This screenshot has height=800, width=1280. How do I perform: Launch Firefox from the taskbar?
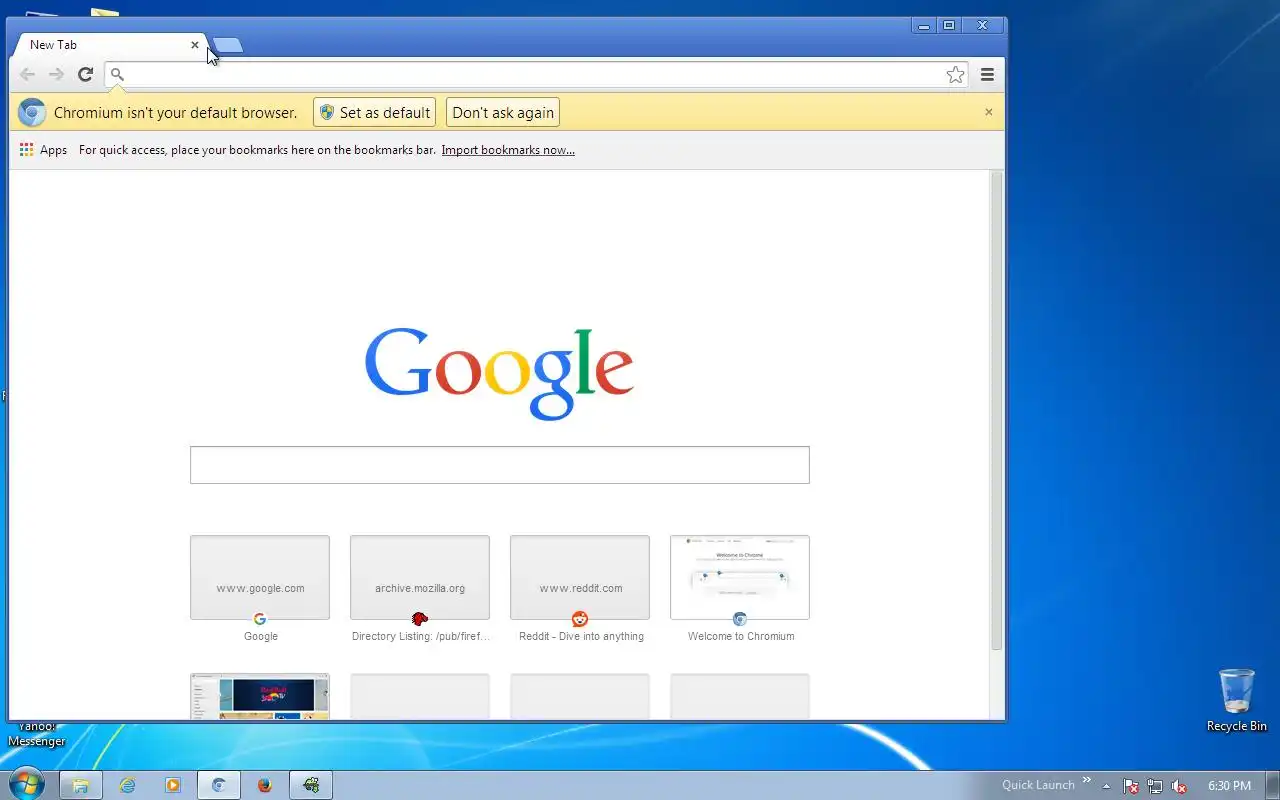265,785
